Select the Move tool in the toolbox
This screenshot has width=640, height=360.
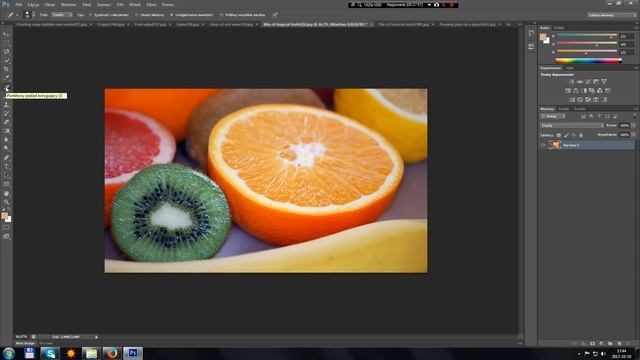6,34
